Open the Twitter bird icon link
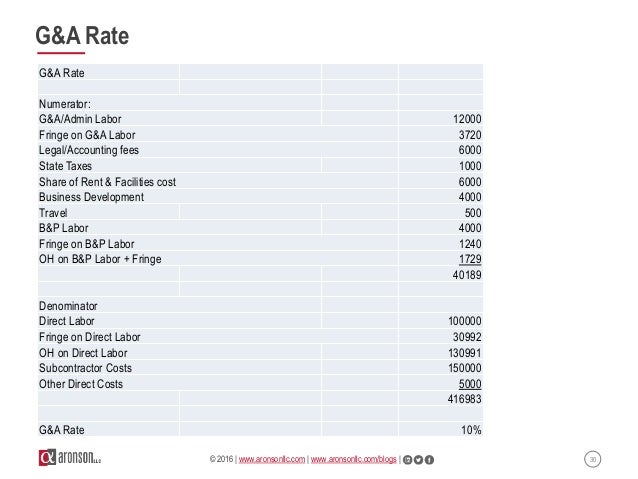This screenshot has height=479, width=638. click(x=418, y=459)
